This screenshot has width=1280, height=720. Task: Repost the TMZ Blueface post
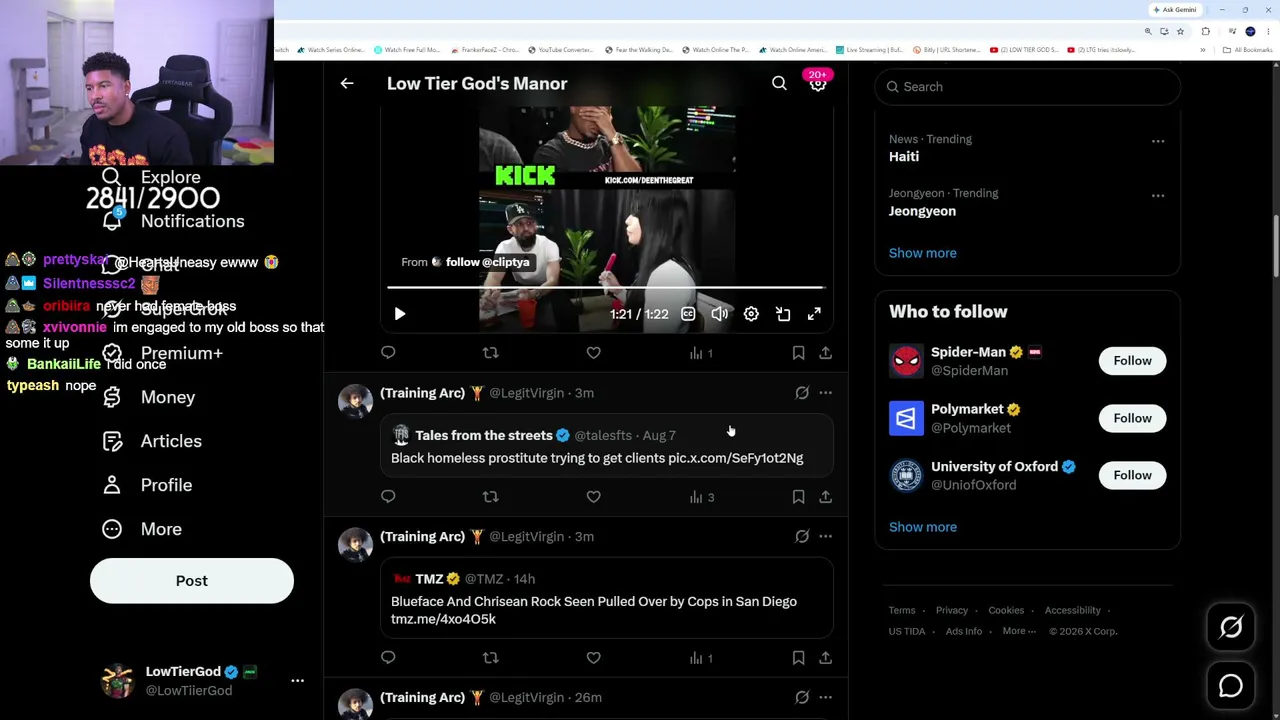490,658
